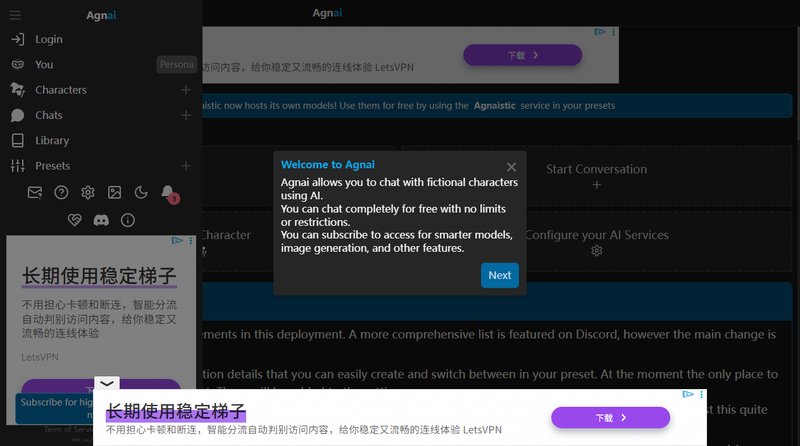The image size is (800, 446).
Task: Close the Welcome to Agnai dialog
Action: 511,167
